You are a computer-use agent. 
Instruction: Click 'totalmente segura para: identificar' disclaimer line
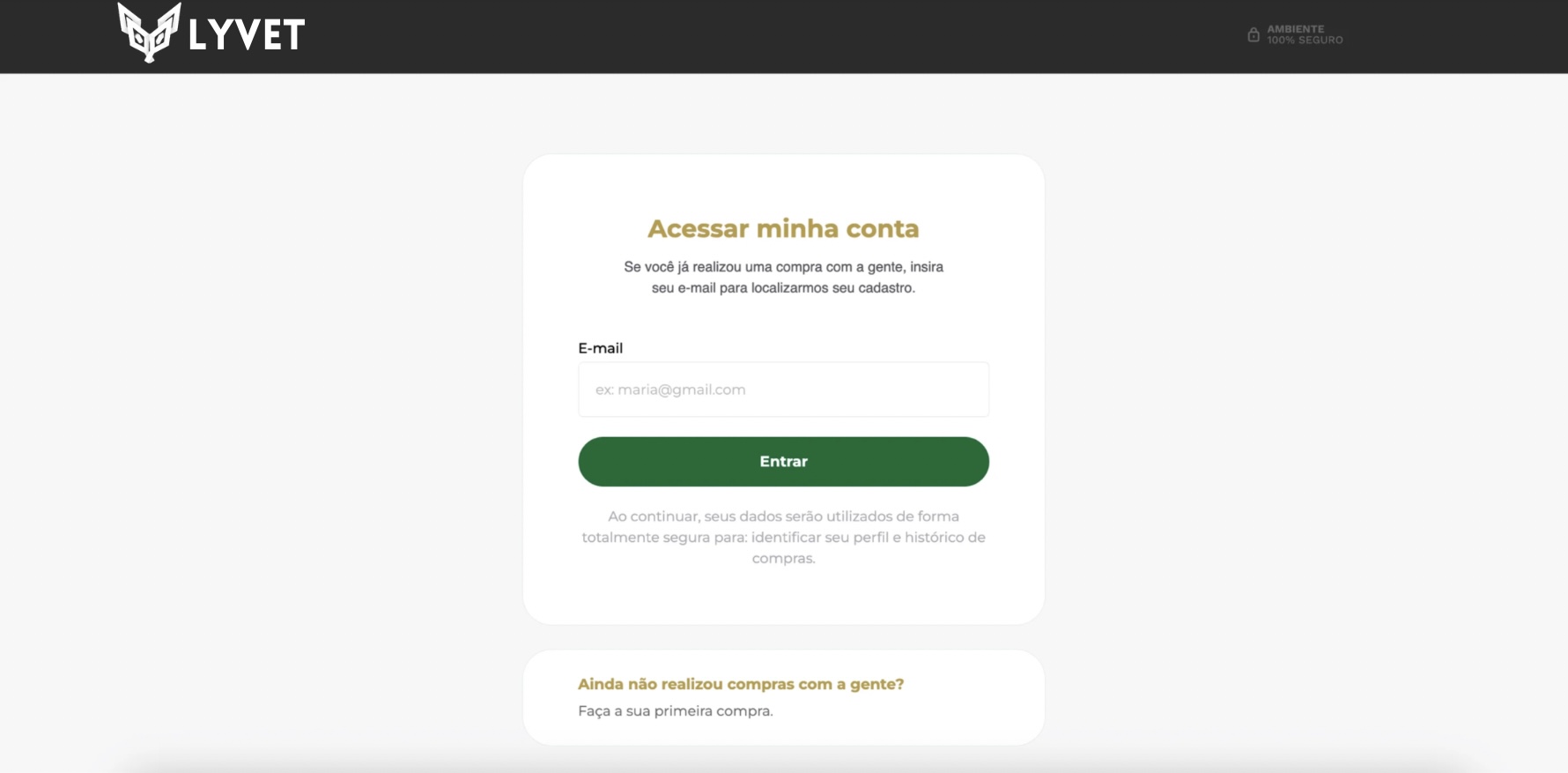click(783, 538)
